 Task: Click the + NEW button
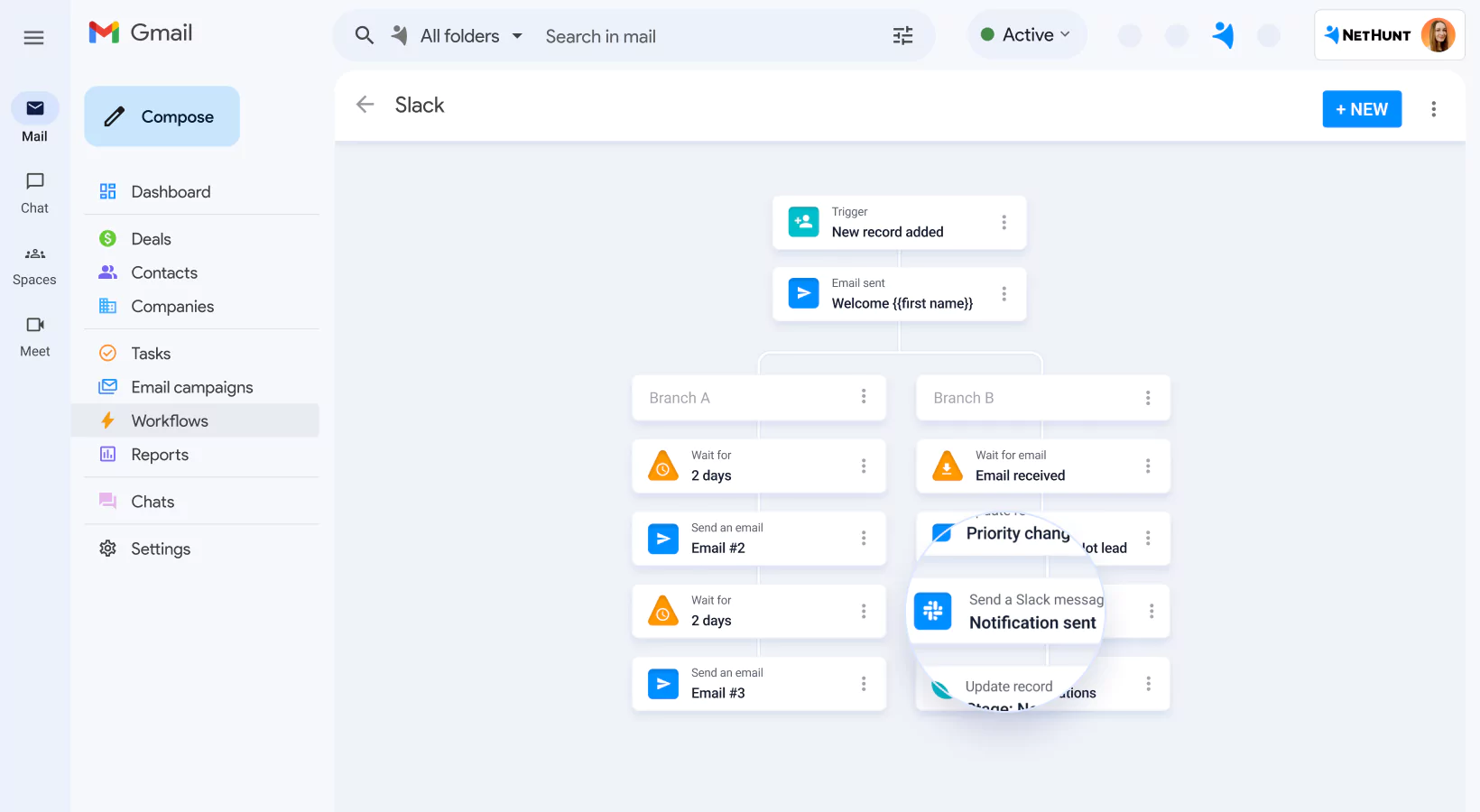1362,108
